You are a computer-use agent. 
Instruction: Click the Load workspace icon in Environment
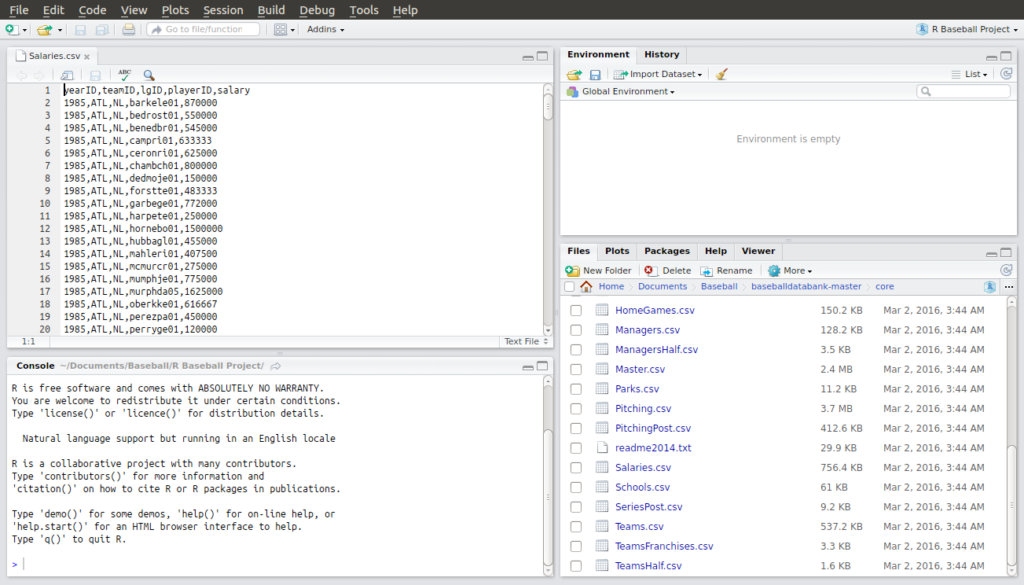(x=574, y=74)
